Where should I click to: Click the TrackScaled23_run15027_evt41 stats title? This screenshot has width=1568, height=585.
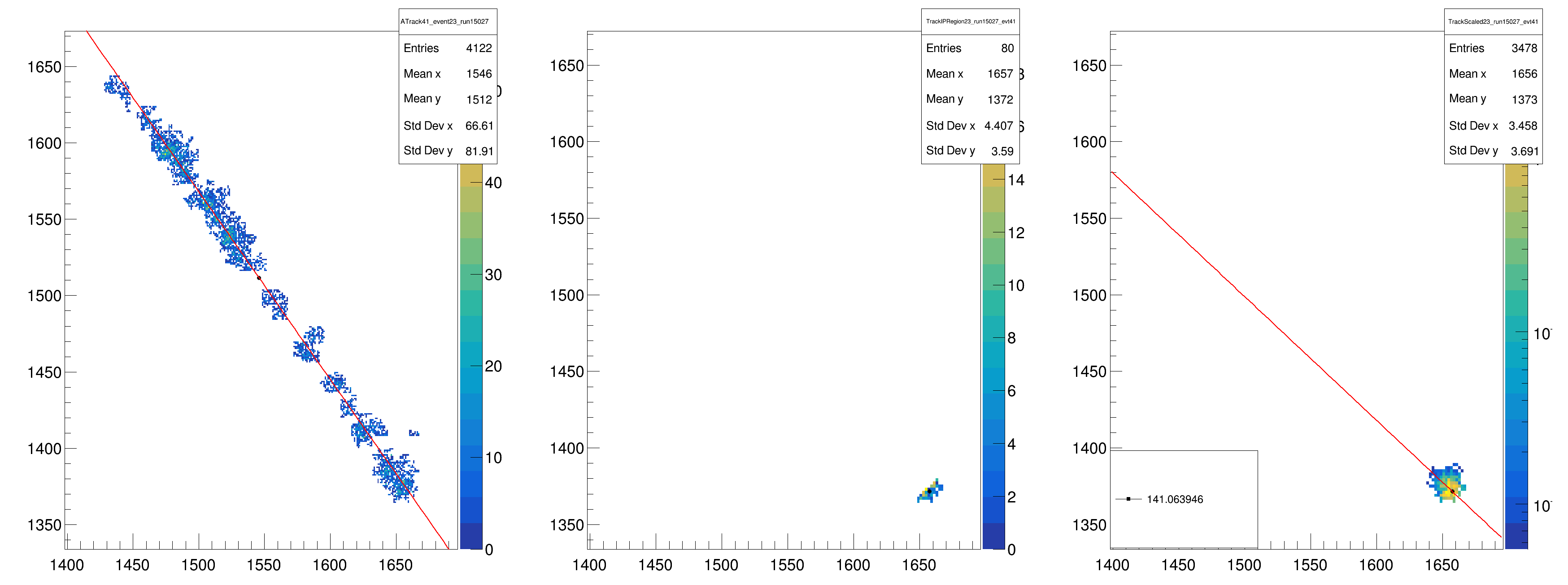pyautogui.click(x=1493, y=21)
